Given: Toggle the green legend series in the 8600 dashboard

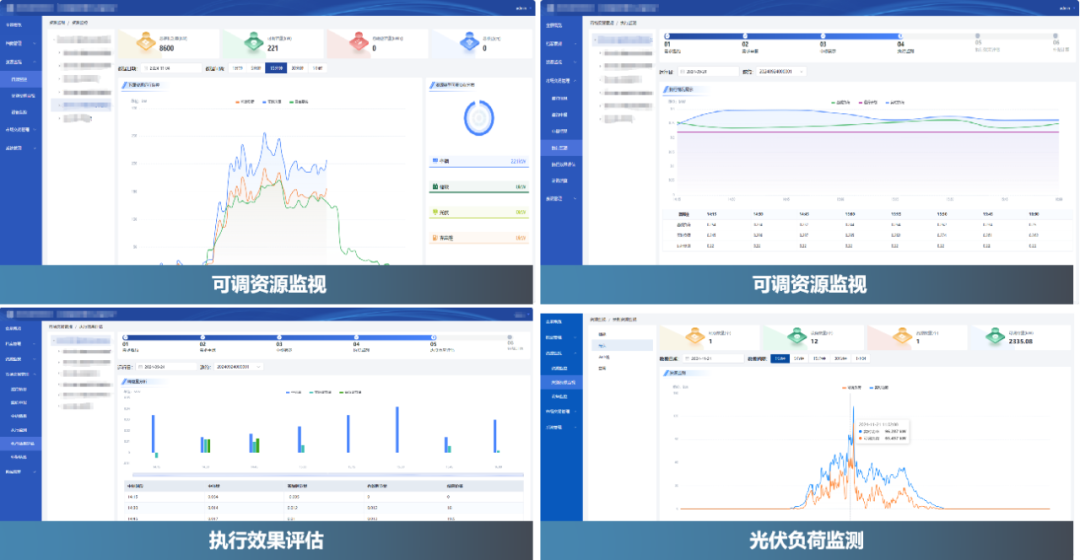Looking at the screenshot, I should tap(300, 102).
